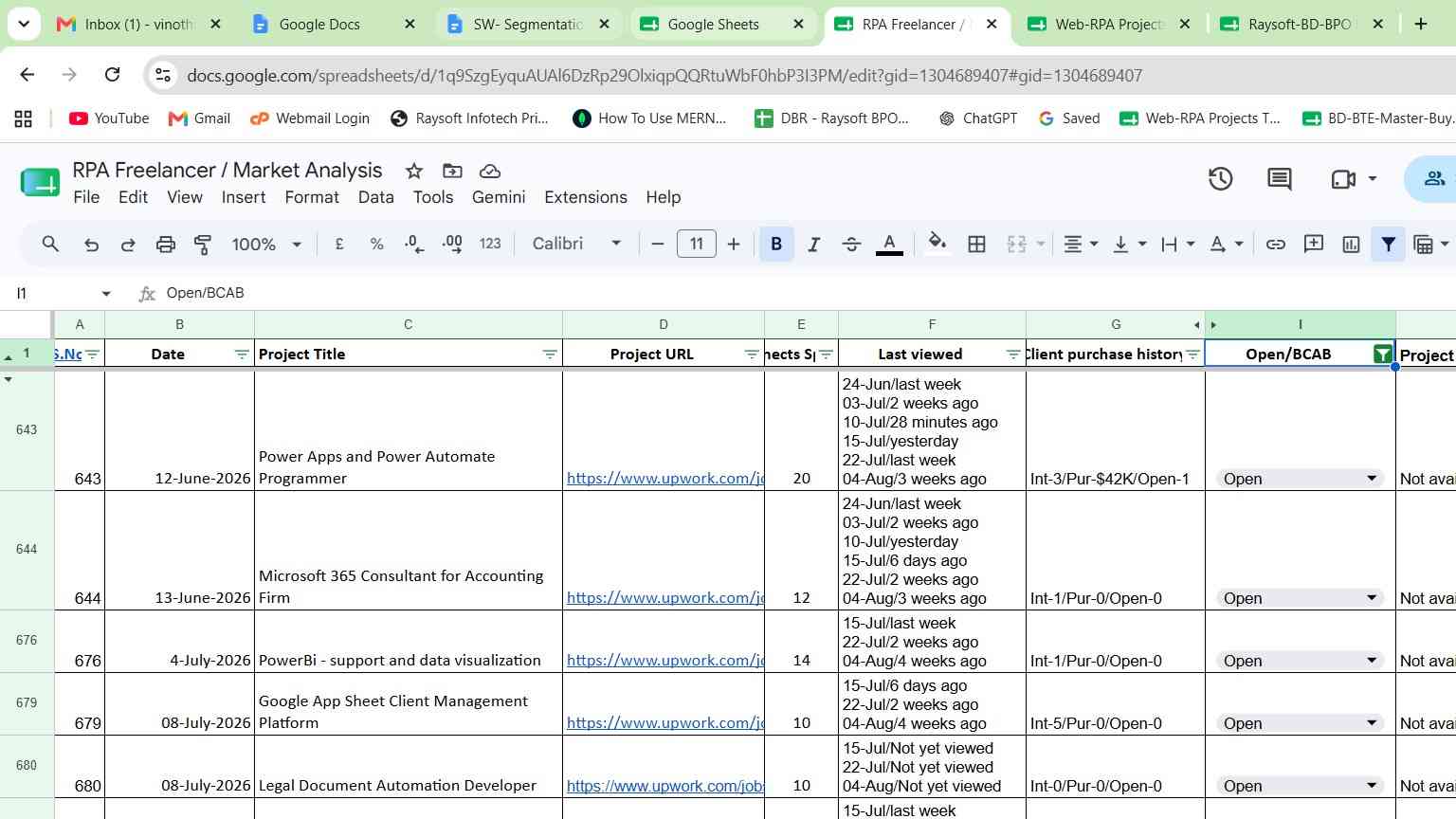Click the font size input field
The width and height of the screenshot is (1456, 819).
pyautogui.click(x=696, y=245)
